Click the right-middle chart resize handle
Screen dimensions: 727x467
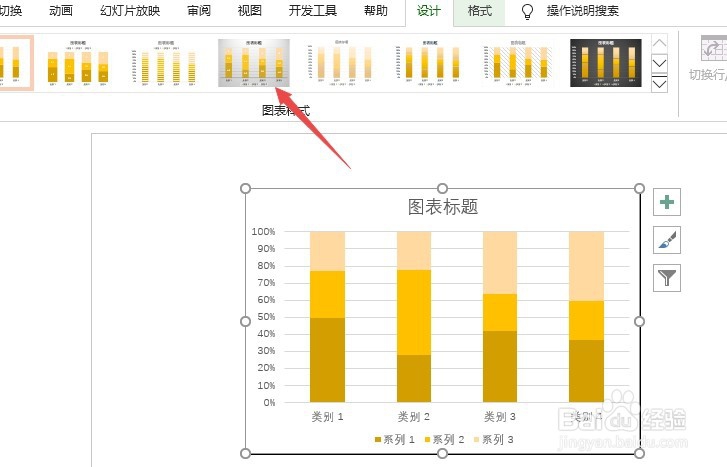639,321
